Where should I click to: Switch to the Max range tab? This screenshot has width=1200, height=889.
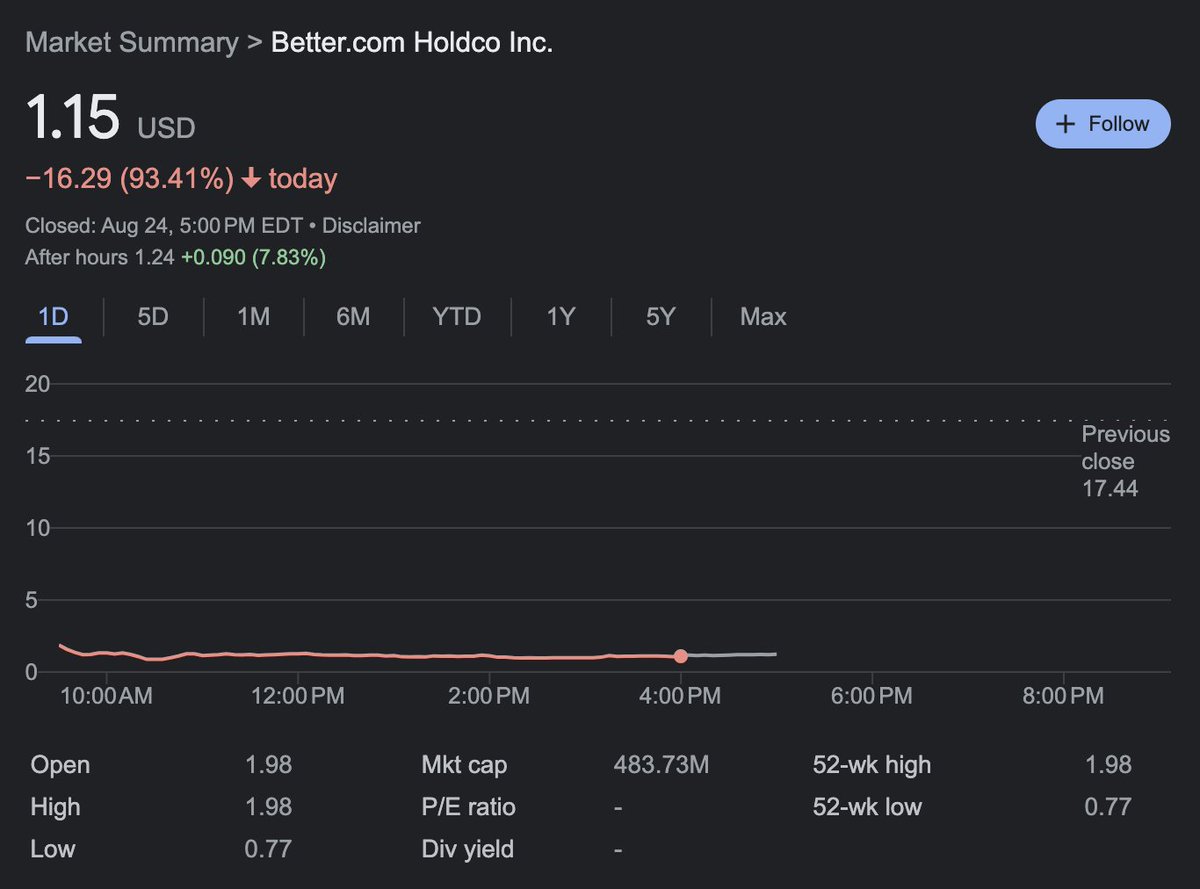click(x=763, y=317)
